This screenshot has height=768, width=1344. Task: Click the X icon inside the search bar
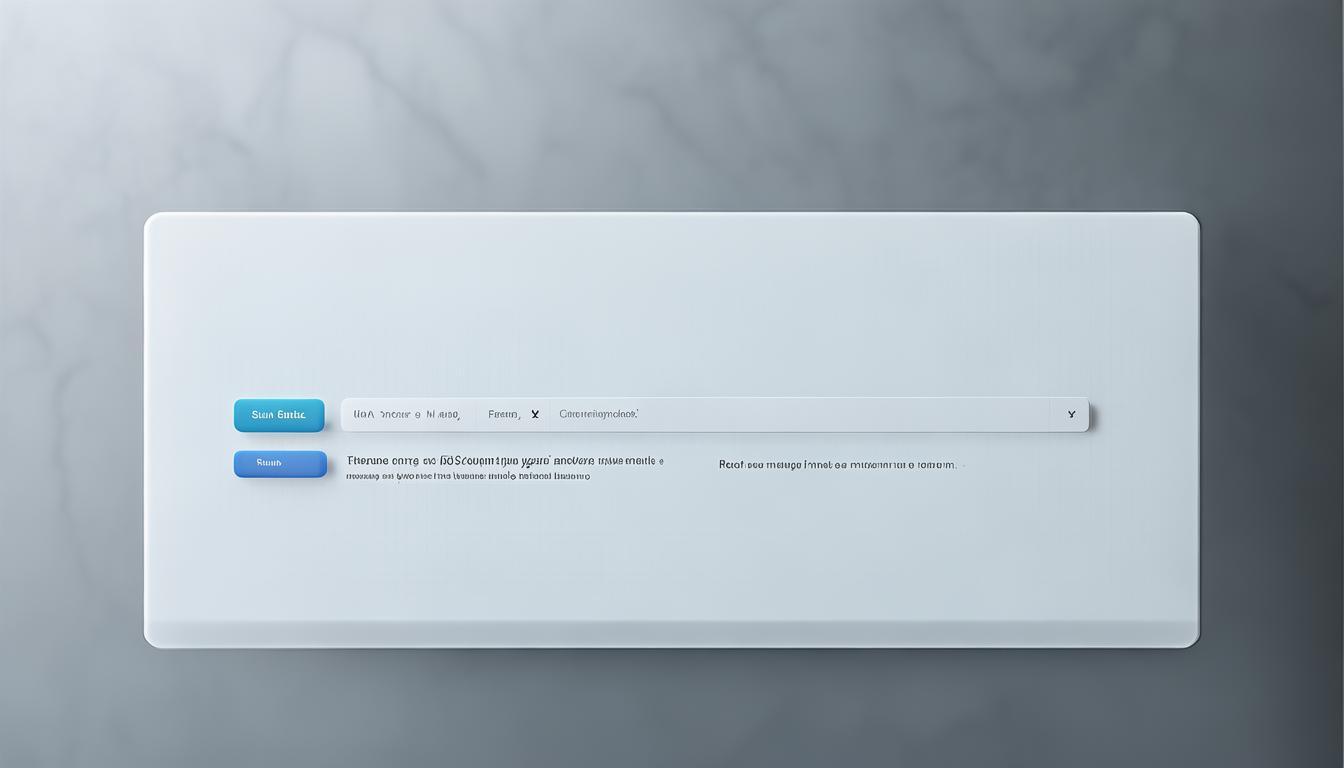535,414
